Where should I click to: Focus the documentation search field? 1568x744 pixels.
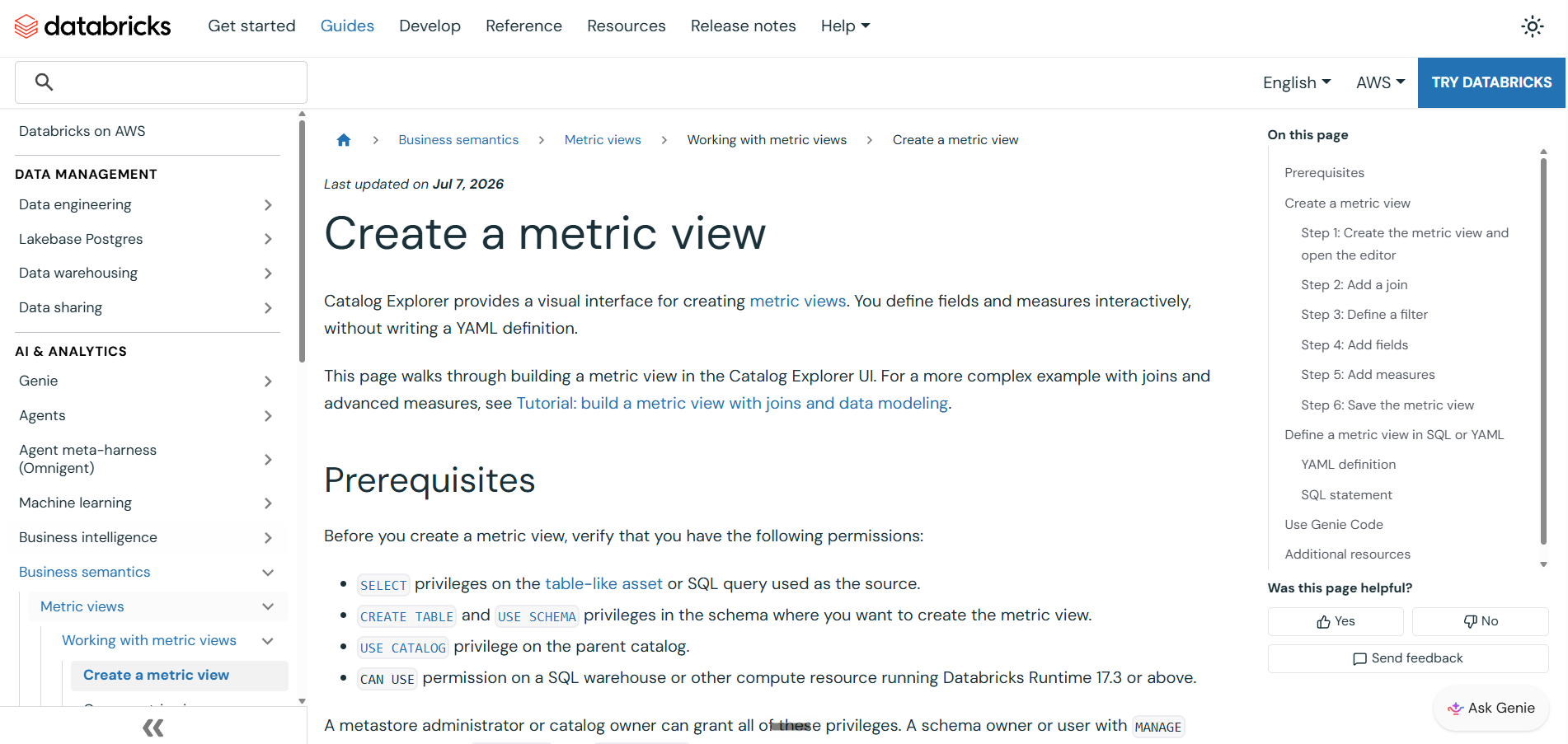coord(161,82)
